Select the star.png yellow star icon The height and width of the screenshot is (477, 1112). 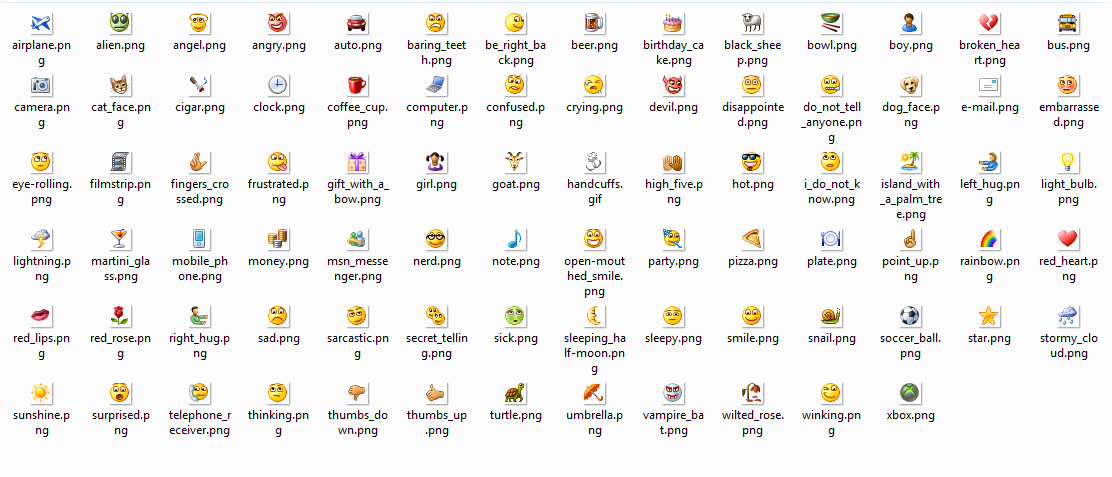[989, 316]
